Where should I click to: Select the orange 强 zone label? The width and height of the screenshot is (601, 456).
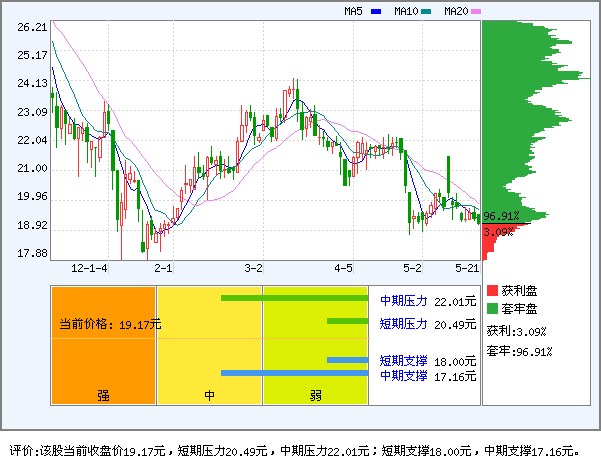(x=103, y=395)
